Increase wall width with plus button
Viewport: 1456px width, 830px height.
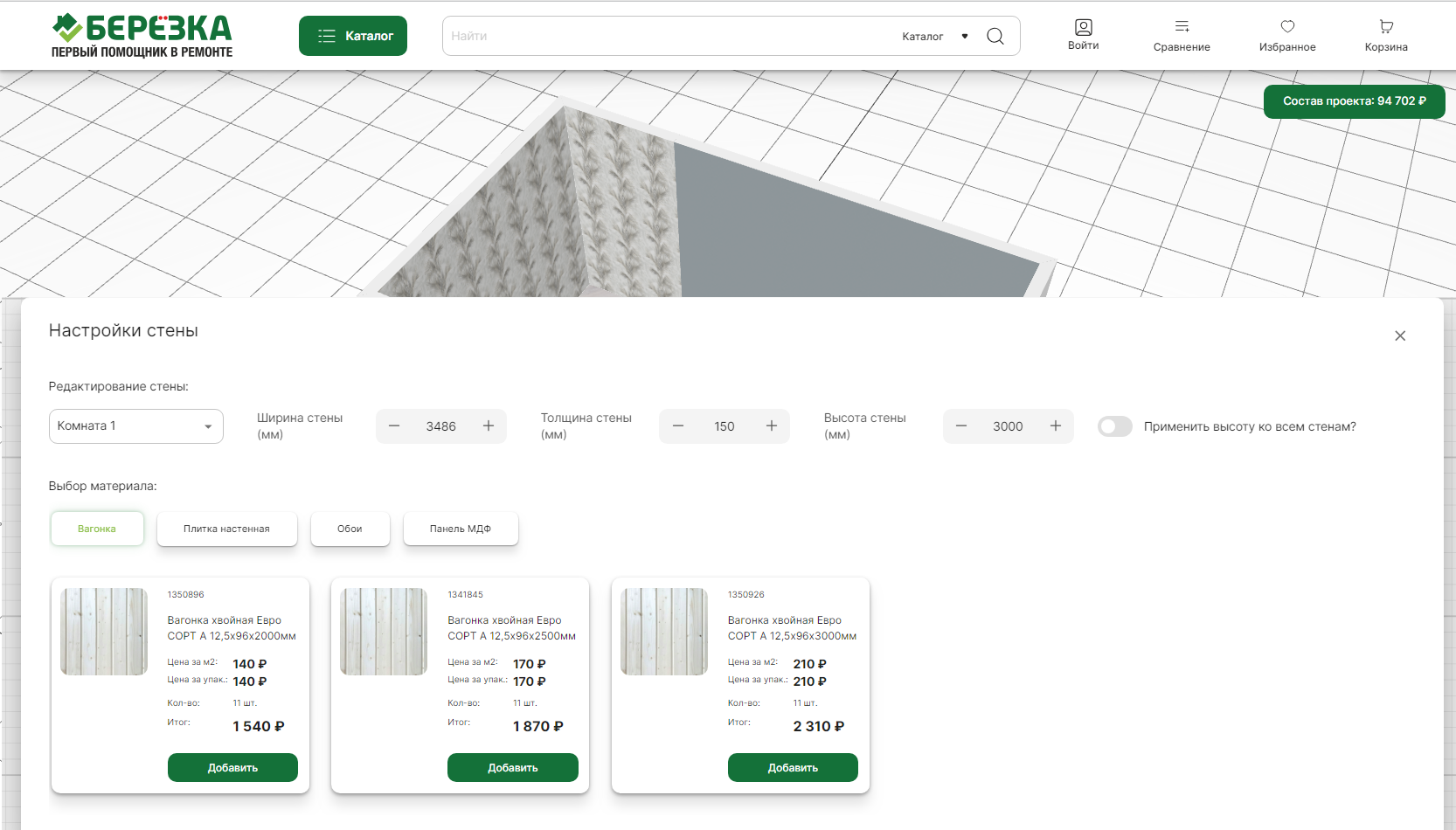point(489,426)
